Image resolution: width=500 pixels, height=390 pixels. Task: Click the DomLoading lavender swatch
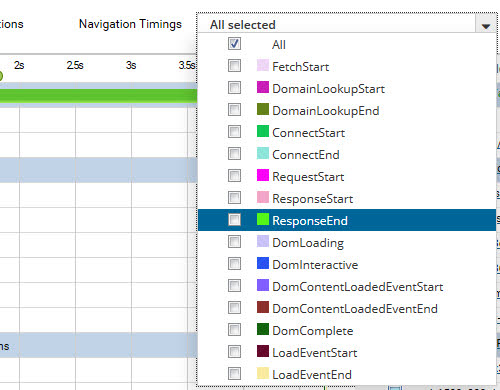coord(263,241)
